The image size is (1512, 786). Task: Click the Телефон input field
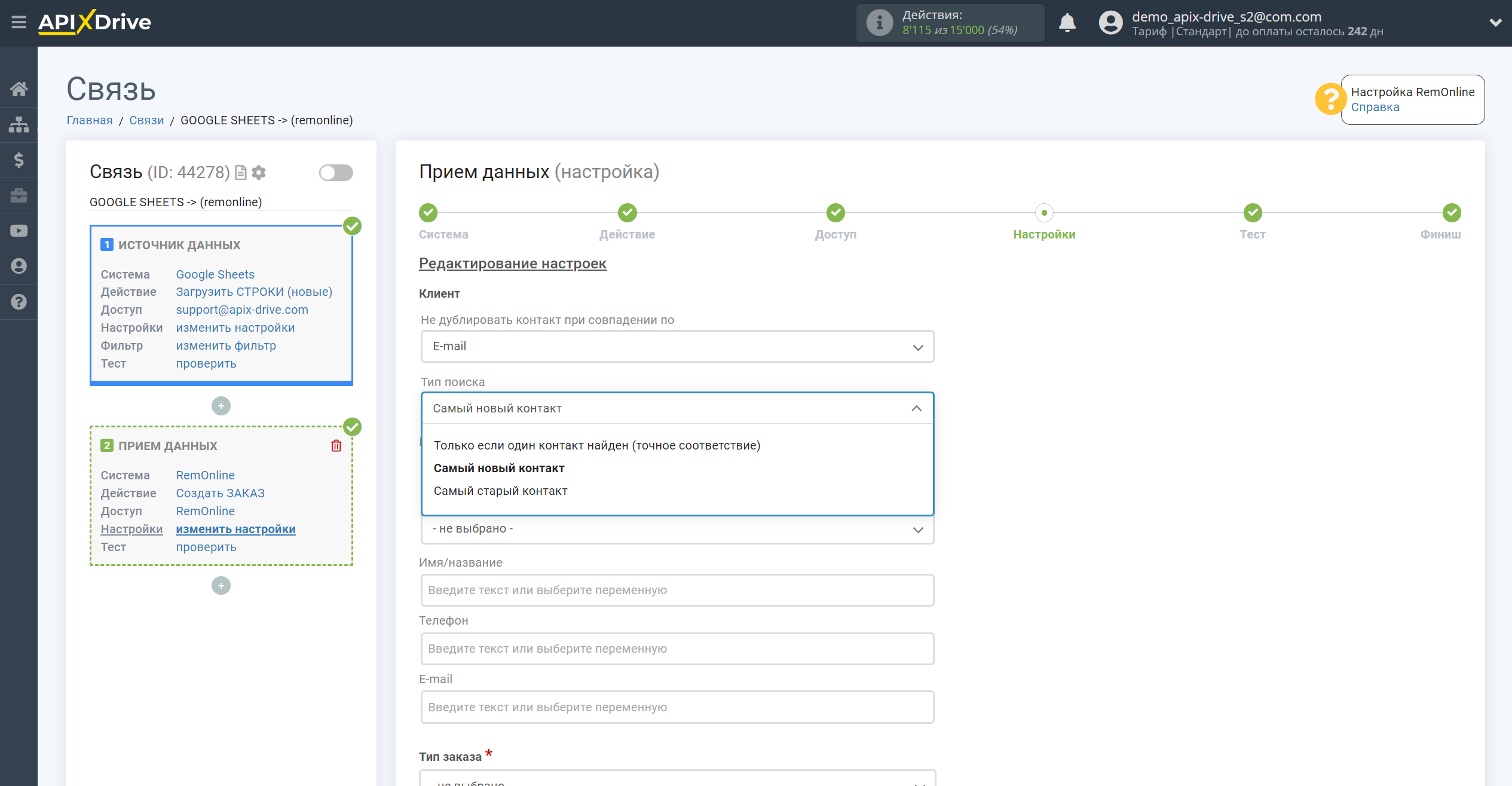[677, 649]
